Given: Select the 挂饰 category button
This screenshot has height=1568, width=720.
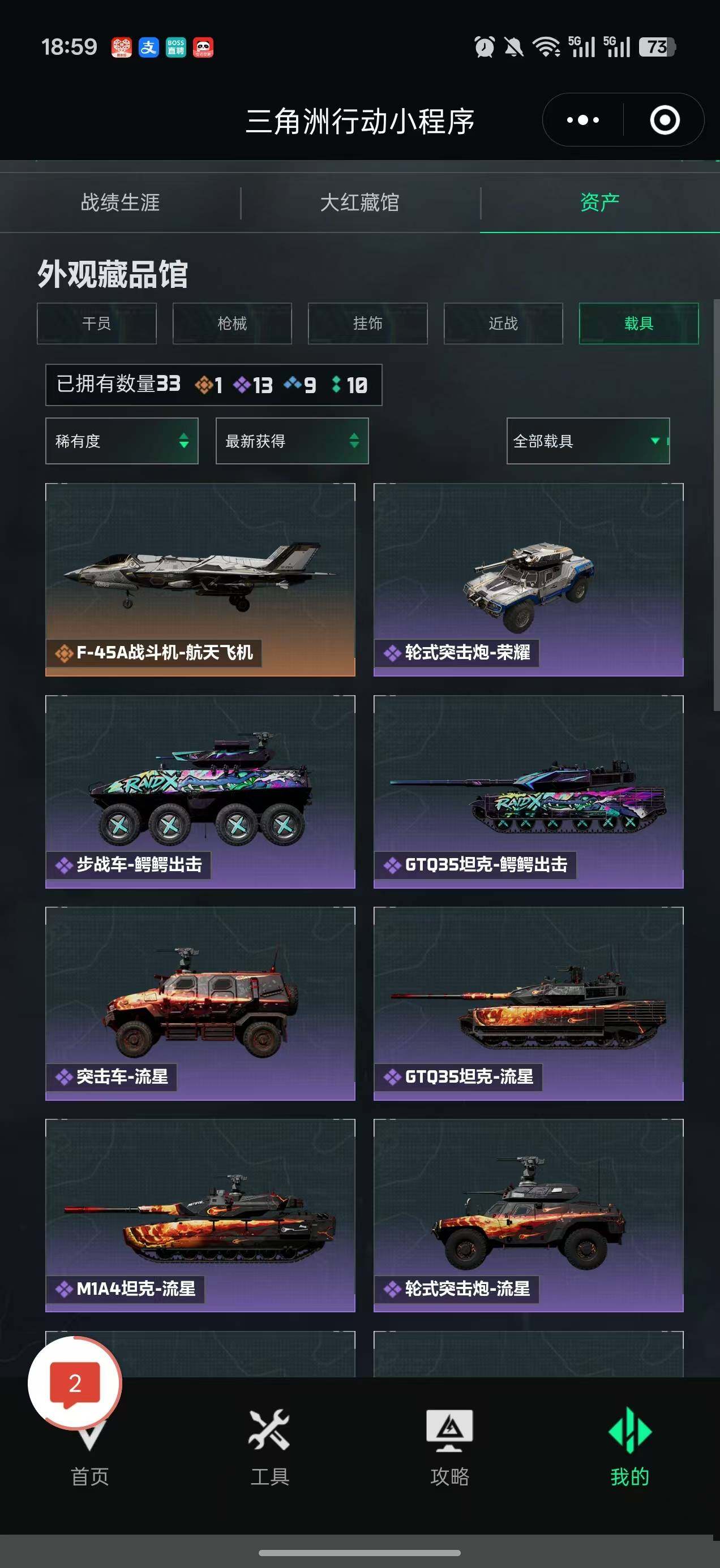Looking at the screenshot, I should (368, 323).
